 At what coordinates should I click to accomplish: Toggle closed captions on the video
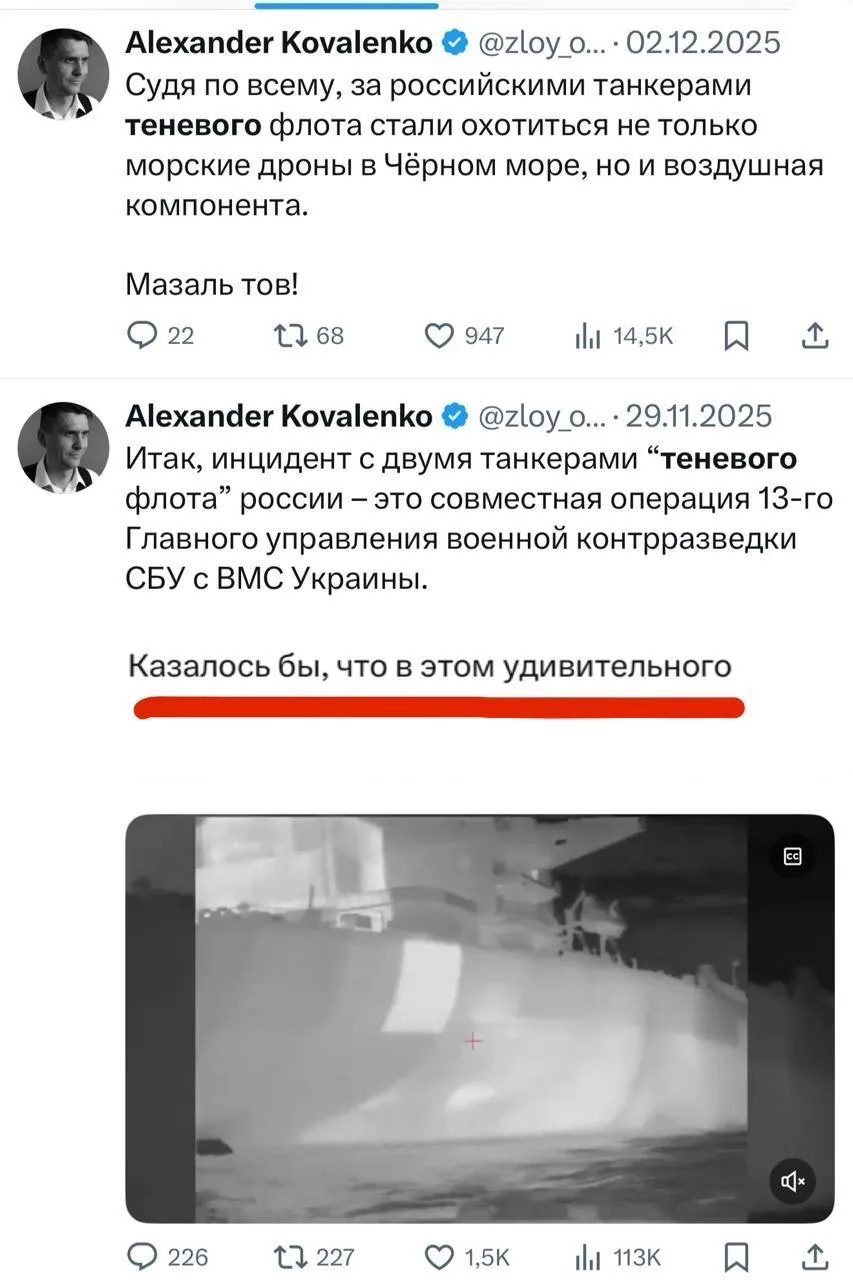click(792, 856)
